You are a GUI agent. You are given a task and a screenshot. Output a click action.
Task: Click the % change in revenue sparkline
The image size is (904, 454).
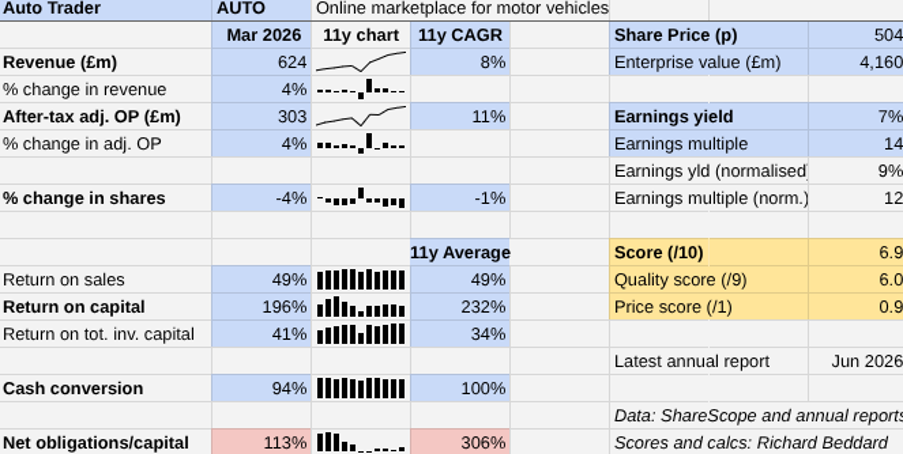tap(361, 89)
